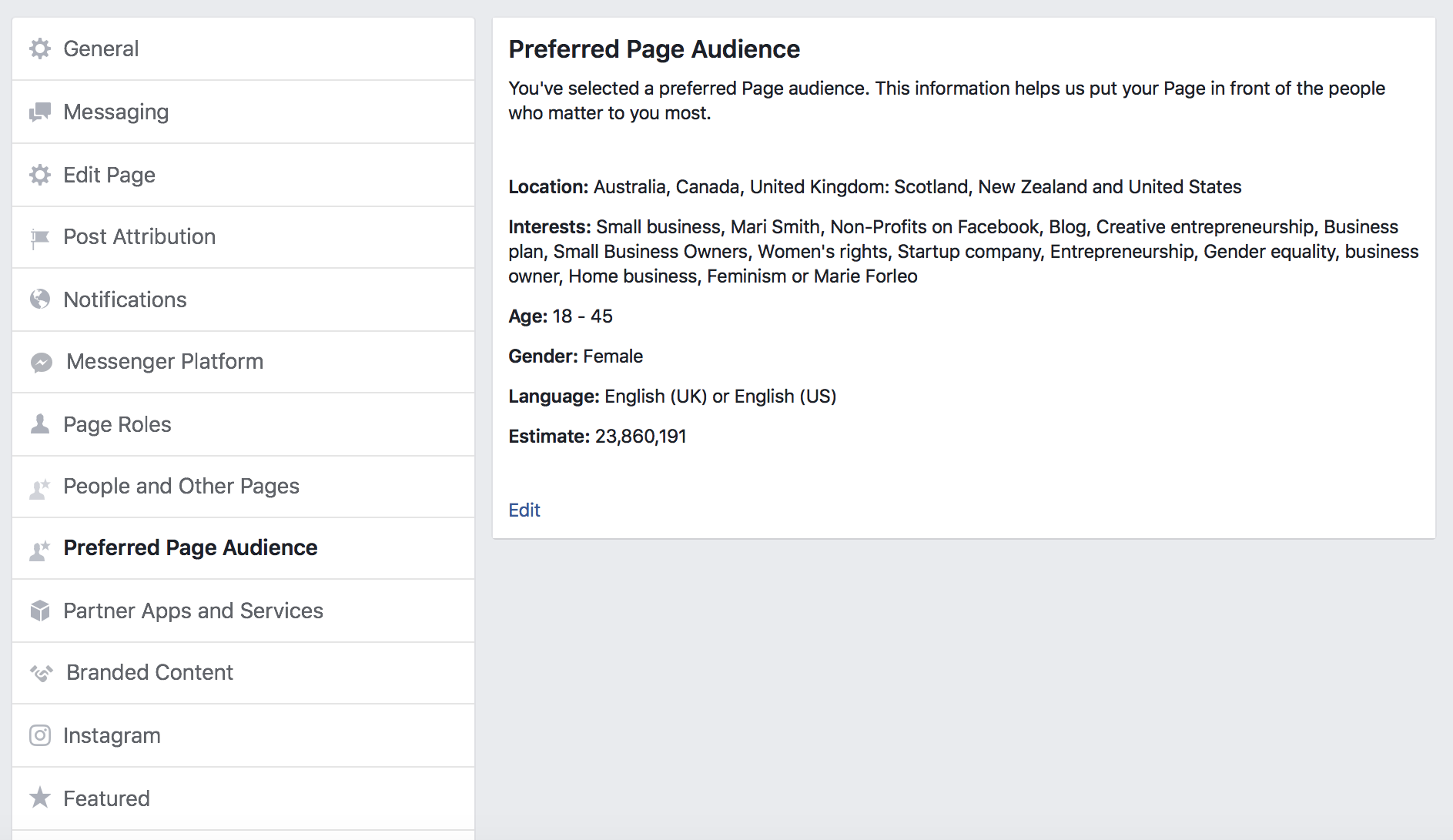Click the General gear icon
Screen dimensions: 1453x840
(x=40, y=49)
